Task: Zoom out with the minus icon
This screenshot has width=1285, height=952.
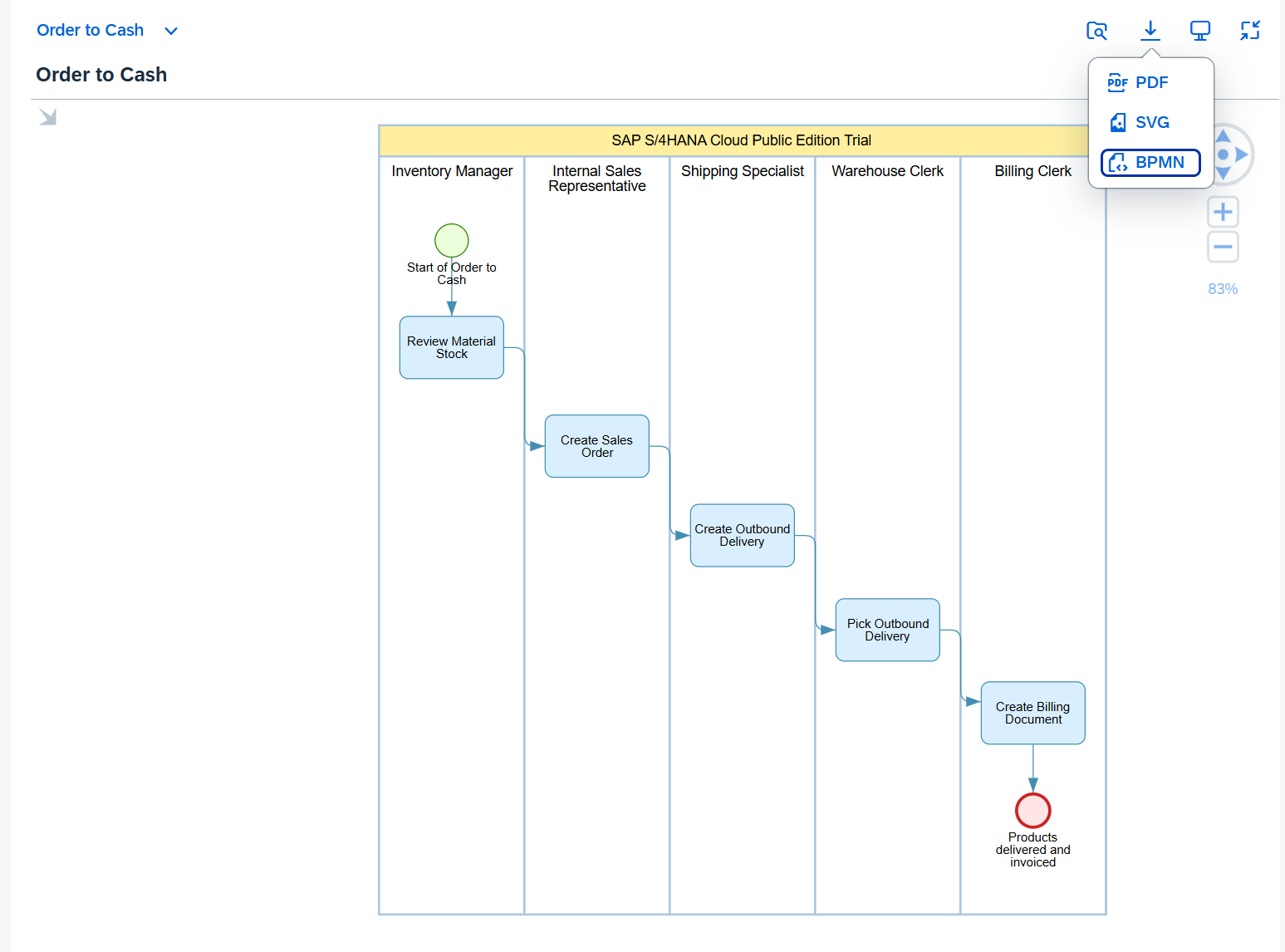Action: pyautogui.click(x=1223, y=247)
